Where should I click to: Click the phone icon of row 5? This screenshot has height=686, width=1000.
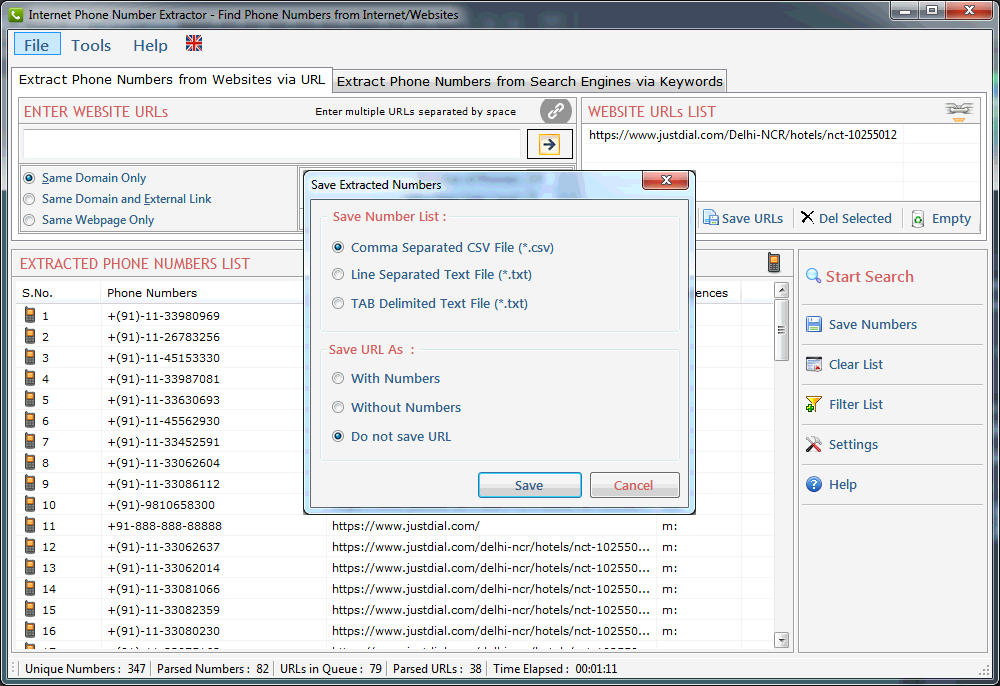pos(30,399)
